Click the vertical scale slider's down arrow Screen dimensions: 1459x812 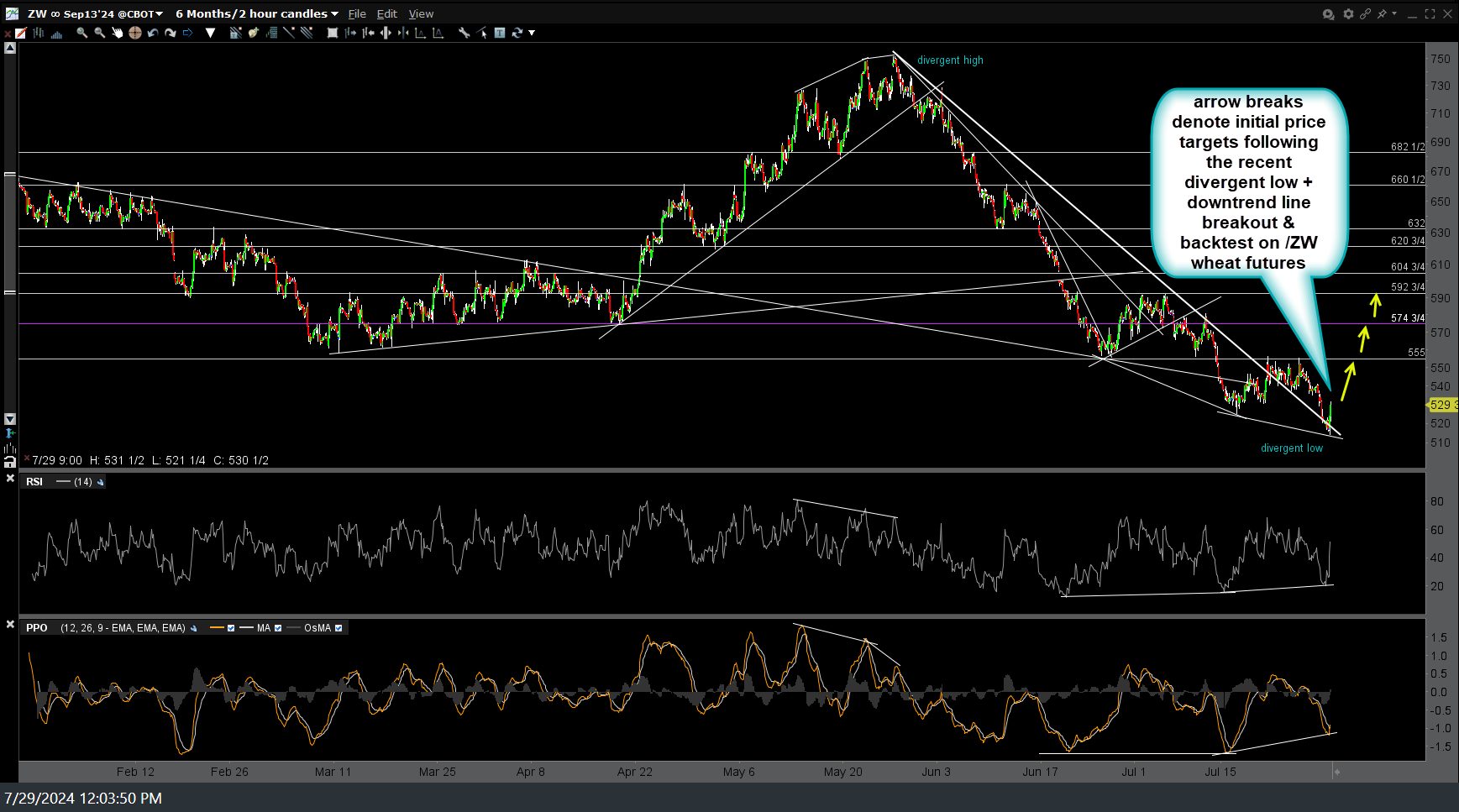click(x=10, y=418)
